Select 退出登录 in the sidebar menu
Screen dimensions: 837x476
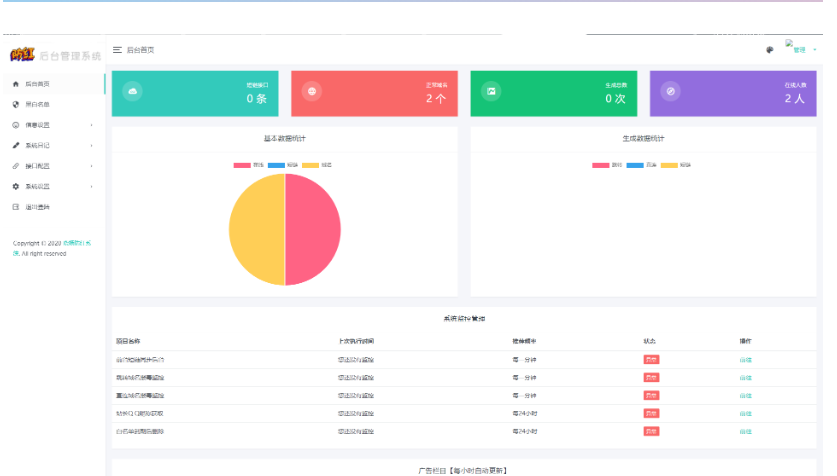37,207
